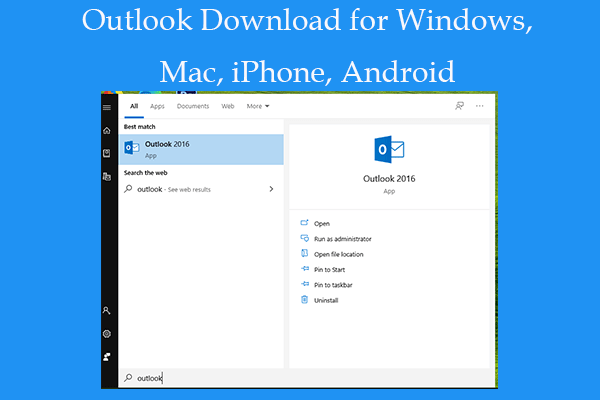The height and width of the screenshot is (400, 600).
Task: Click the Run as administrator shield icon
Action: click(x=305, y=238)
